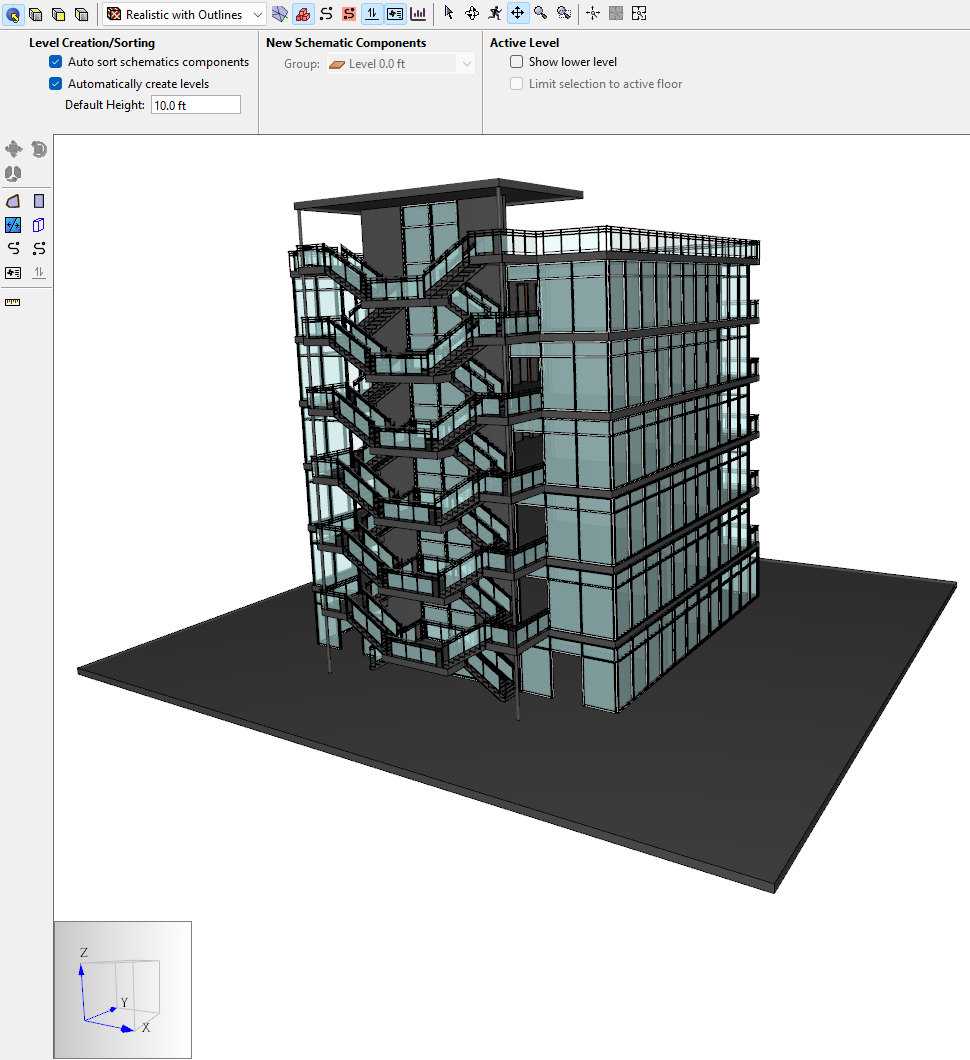The image size is (970, 1060).
Task: Click the greyed up-down arrows tool in left toolbar
Action: pyautogui.click(x=39, y=273)
